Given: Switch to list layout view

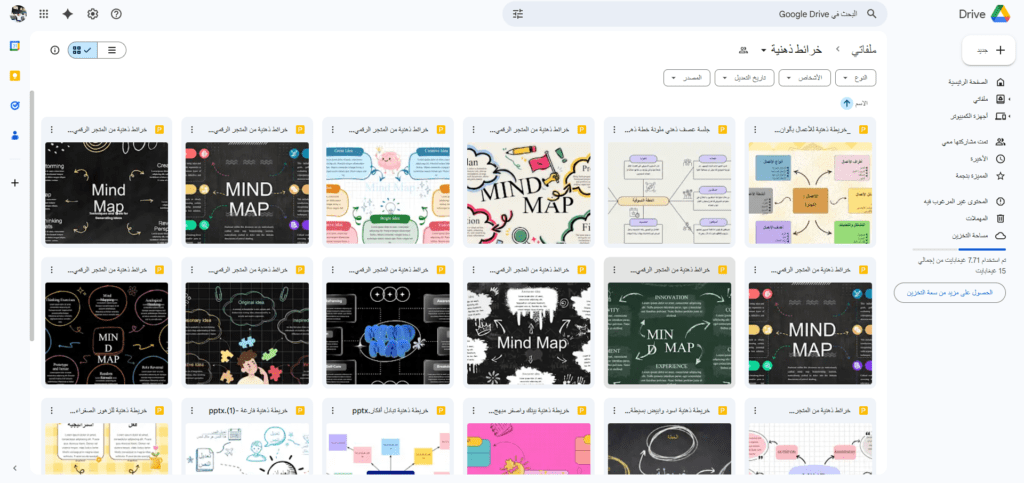Looking at the screenshot, I should click(x=111, y=49).
